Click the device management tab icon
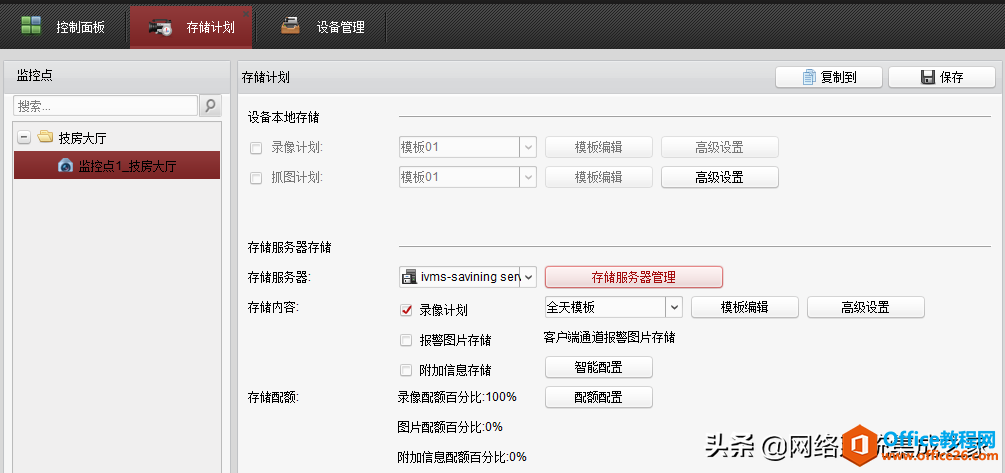 (x=290, y=26)
